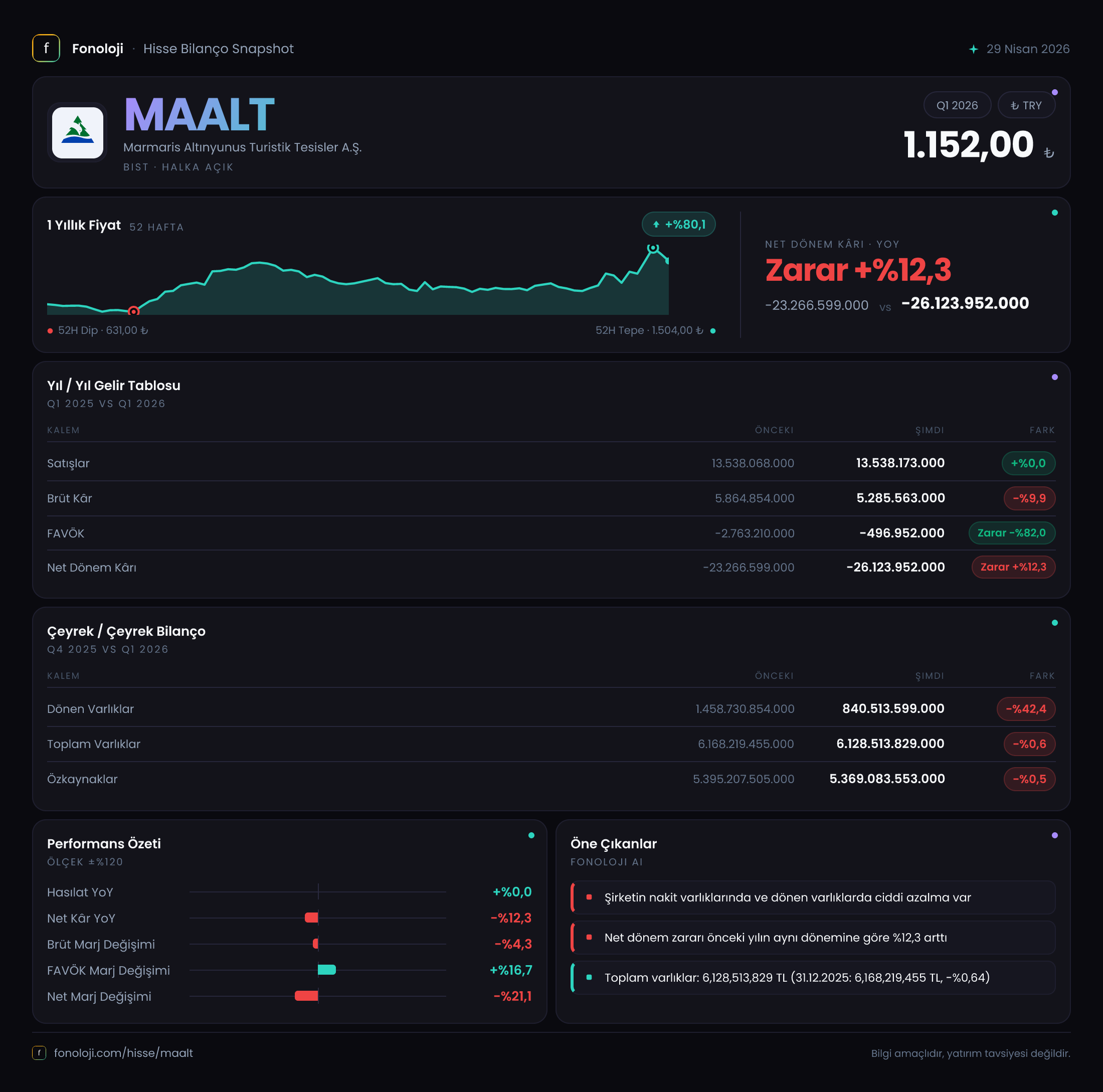Click the current price 1.152,00
The image size is (1103, 1092).
968,144
